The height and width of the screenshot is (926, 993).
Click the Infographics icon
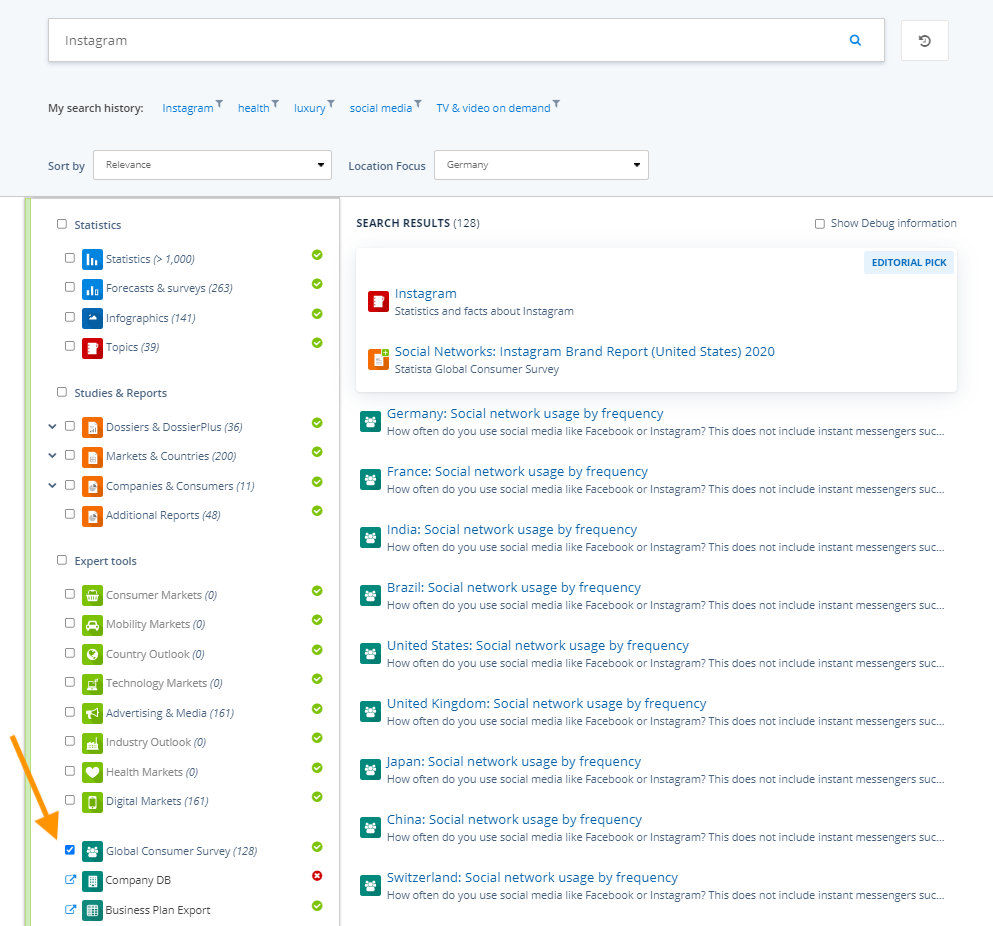92,318
